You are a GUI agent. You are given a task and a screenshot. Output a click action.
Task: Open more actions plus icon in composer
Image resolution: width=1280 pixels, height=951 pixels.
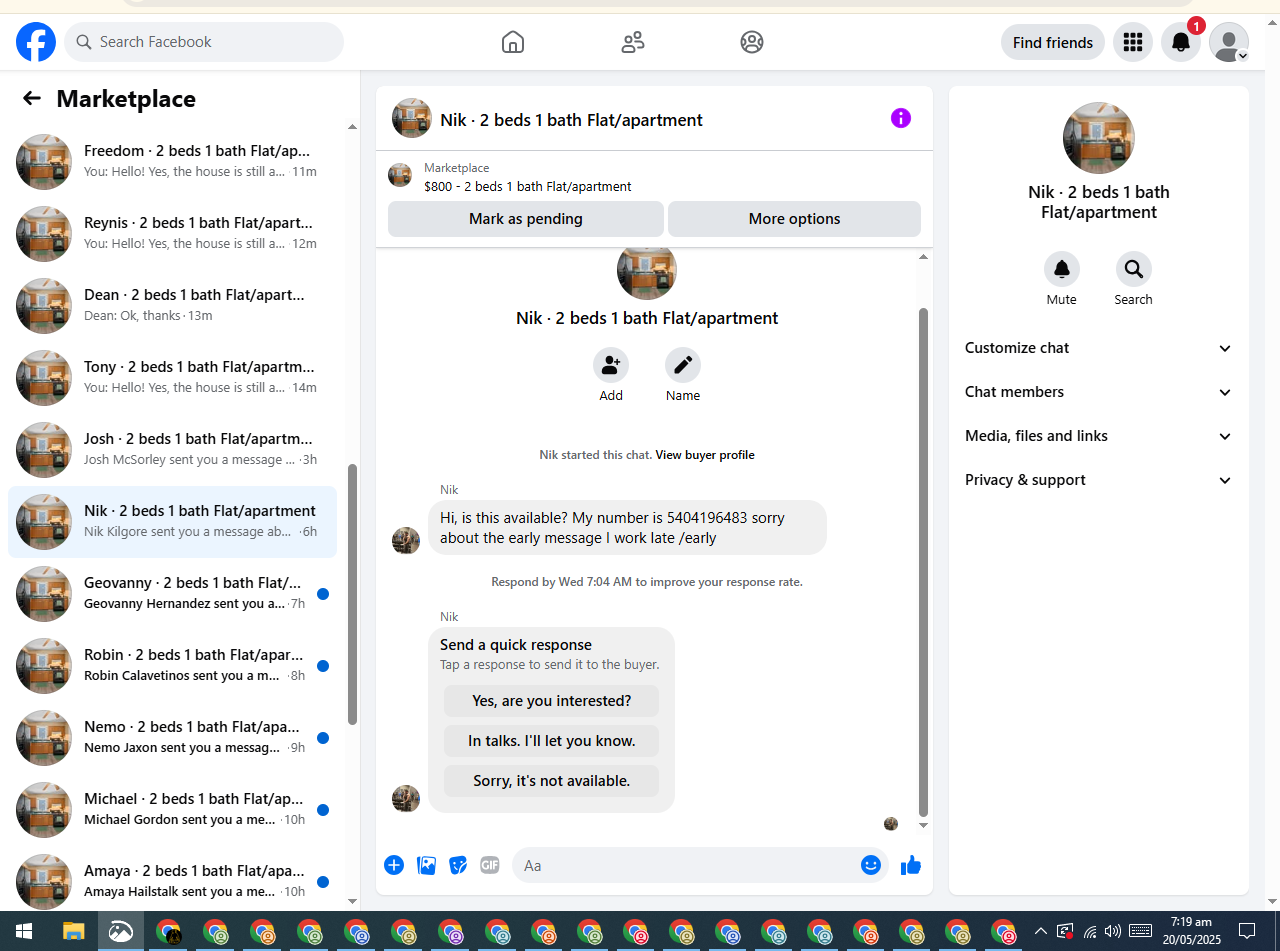click(x=394, y=865)
